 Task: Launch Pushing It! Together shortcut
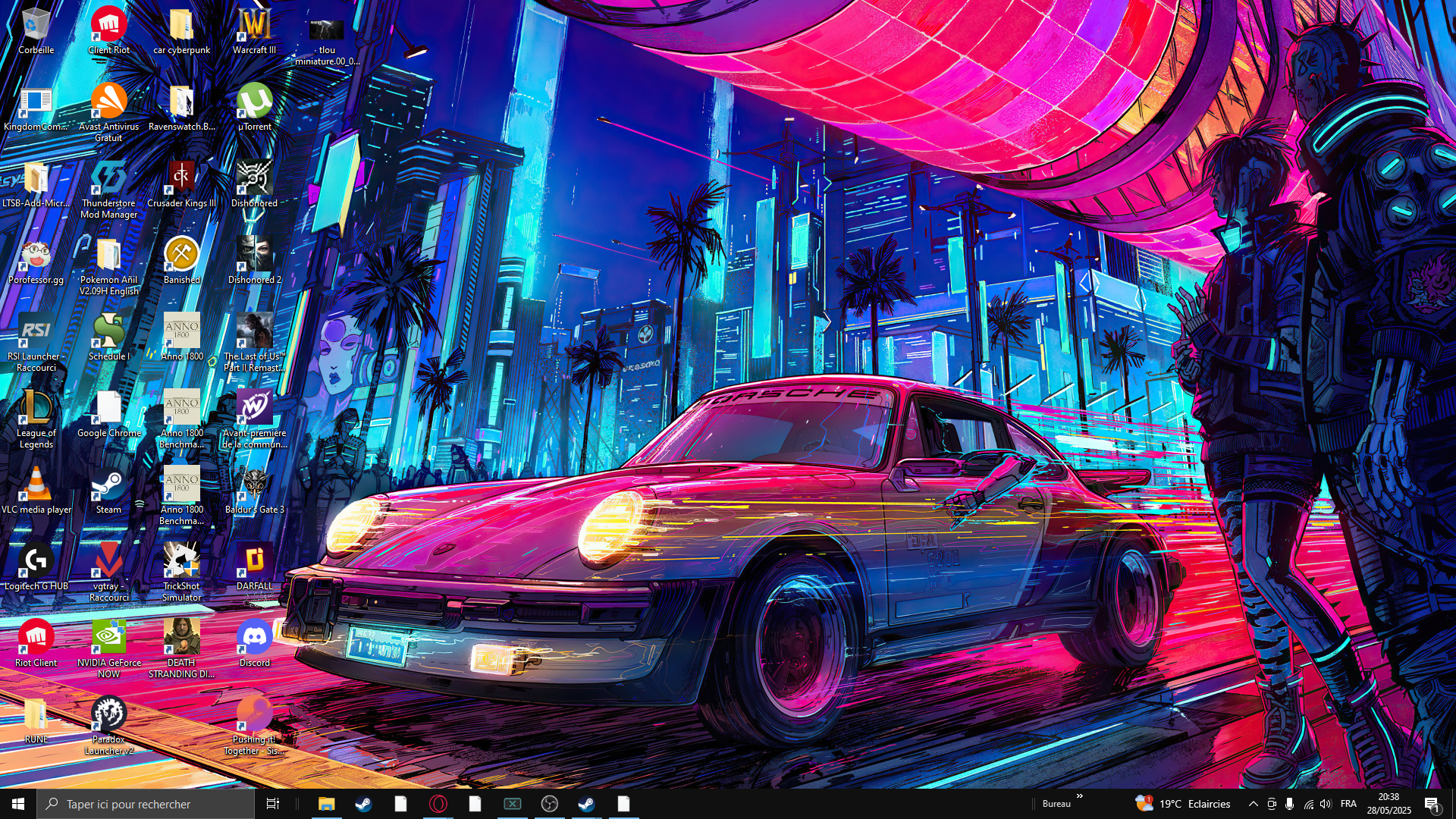pyautogui.click(x=254, y=726)
